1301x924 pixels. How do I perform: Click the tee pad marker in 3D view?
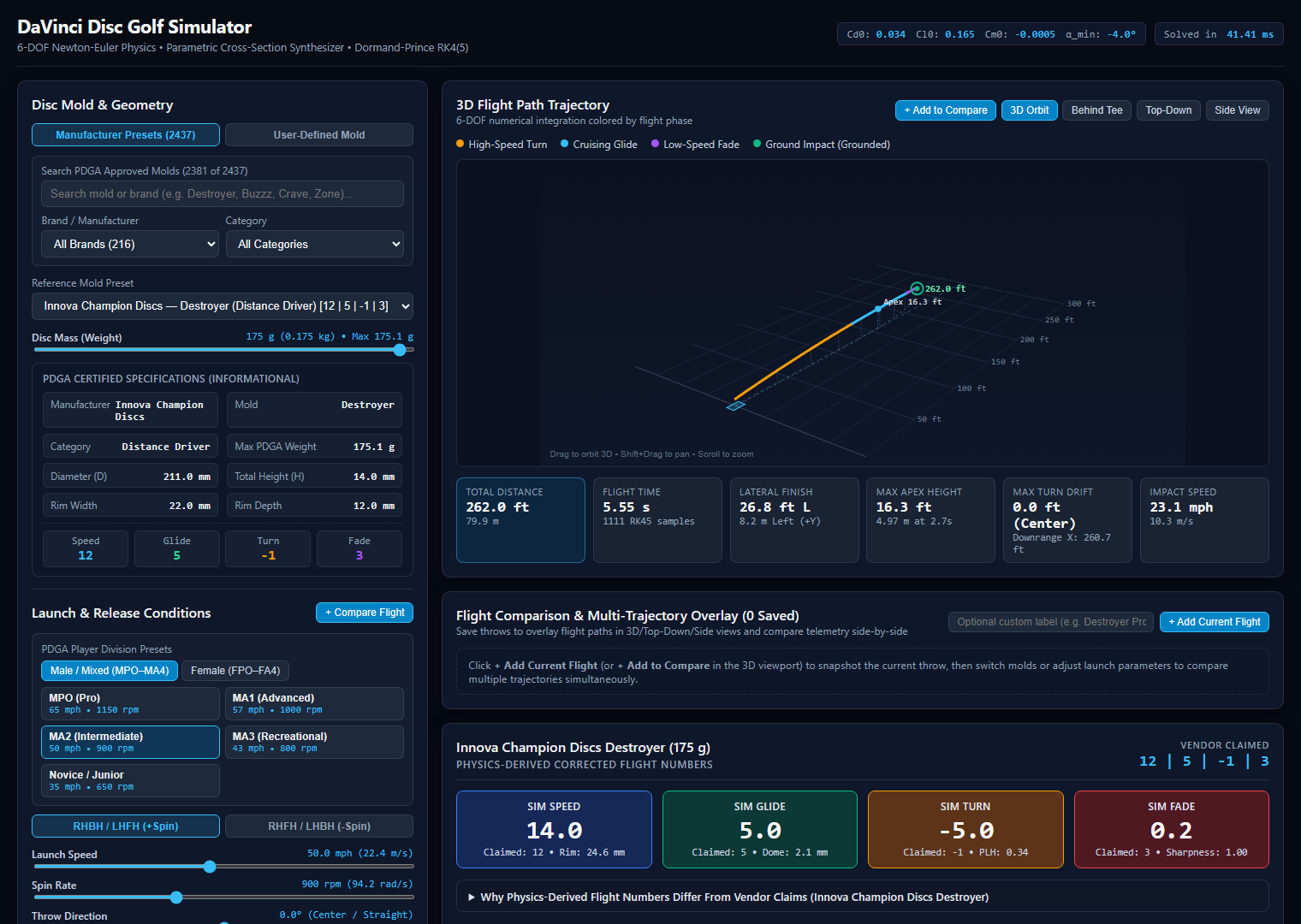(736, 406)
